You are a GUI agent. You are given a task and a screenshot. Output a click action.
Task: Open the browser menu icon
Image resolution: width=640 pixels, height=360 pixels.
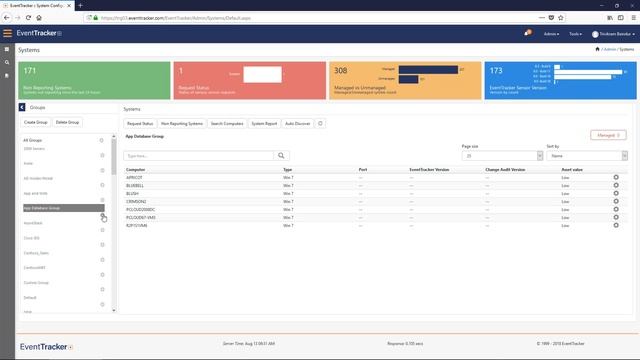633,18
